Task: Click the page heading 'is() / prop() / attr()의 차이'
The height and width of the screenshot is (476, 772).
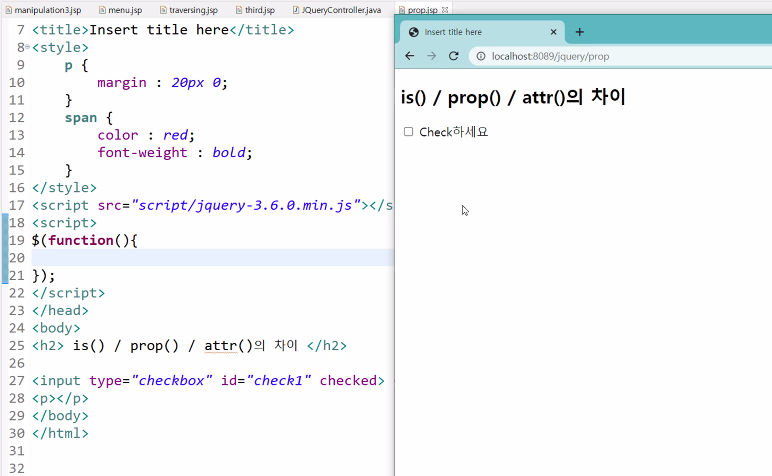Action: [513, 97]
